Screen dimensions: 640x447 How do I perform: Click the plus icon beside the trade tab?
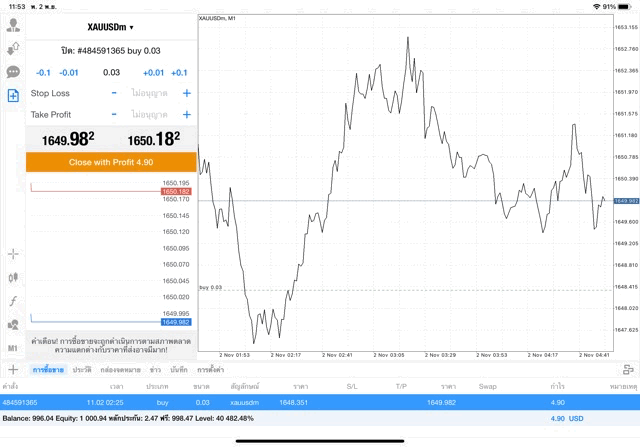point(12,370)
